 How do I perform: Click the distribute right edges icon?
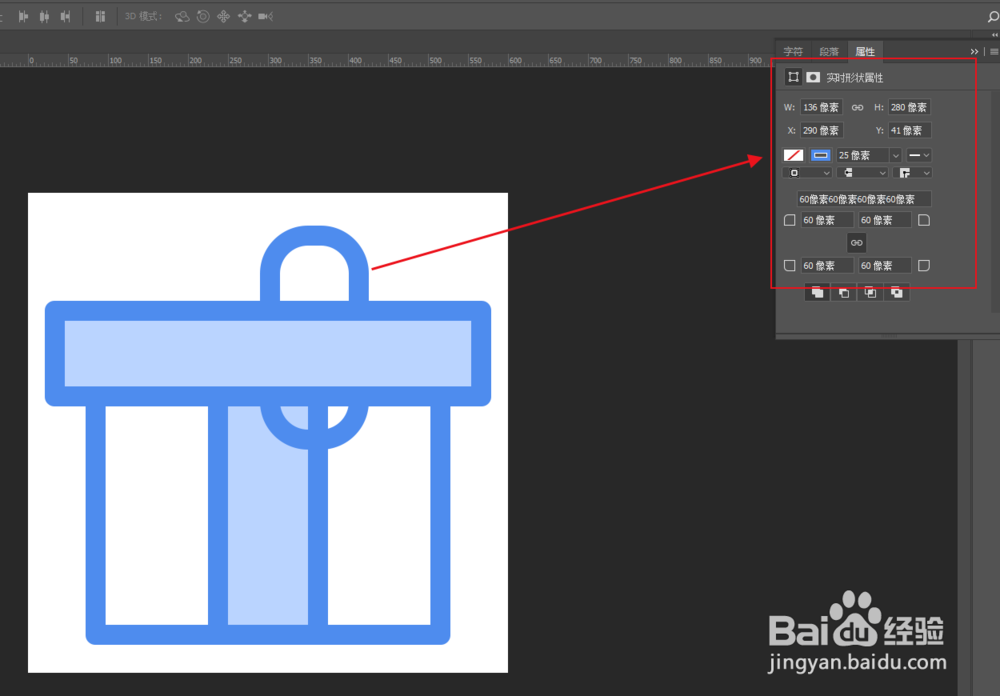(x=65, y=17)
